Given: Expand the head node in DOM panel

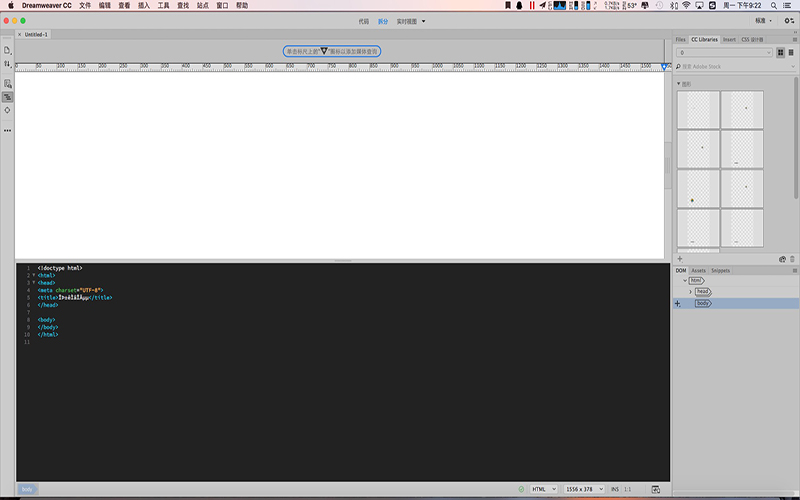Looking at the screenshot, I should tap(690, 292).
